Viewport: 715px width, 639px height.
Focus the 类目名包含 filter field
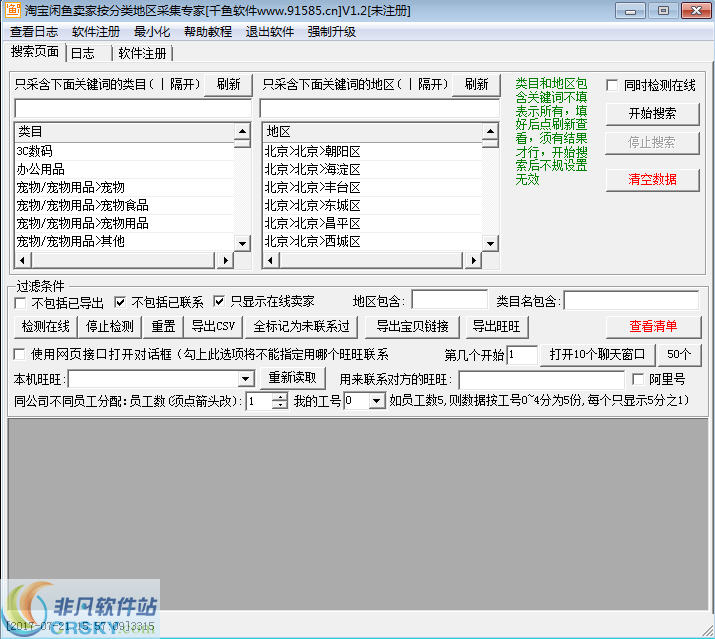tap(631, 301)
